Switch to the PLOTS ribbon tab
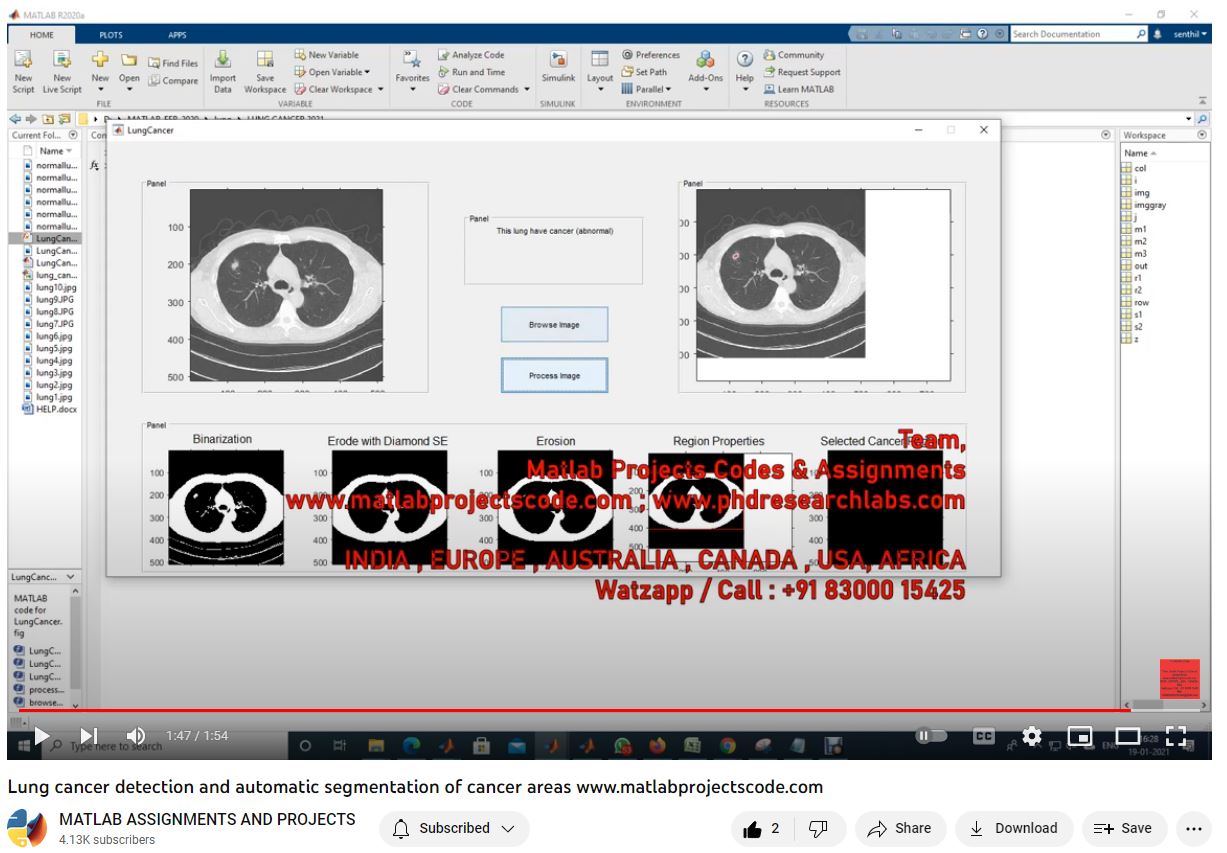 [110, 35]
